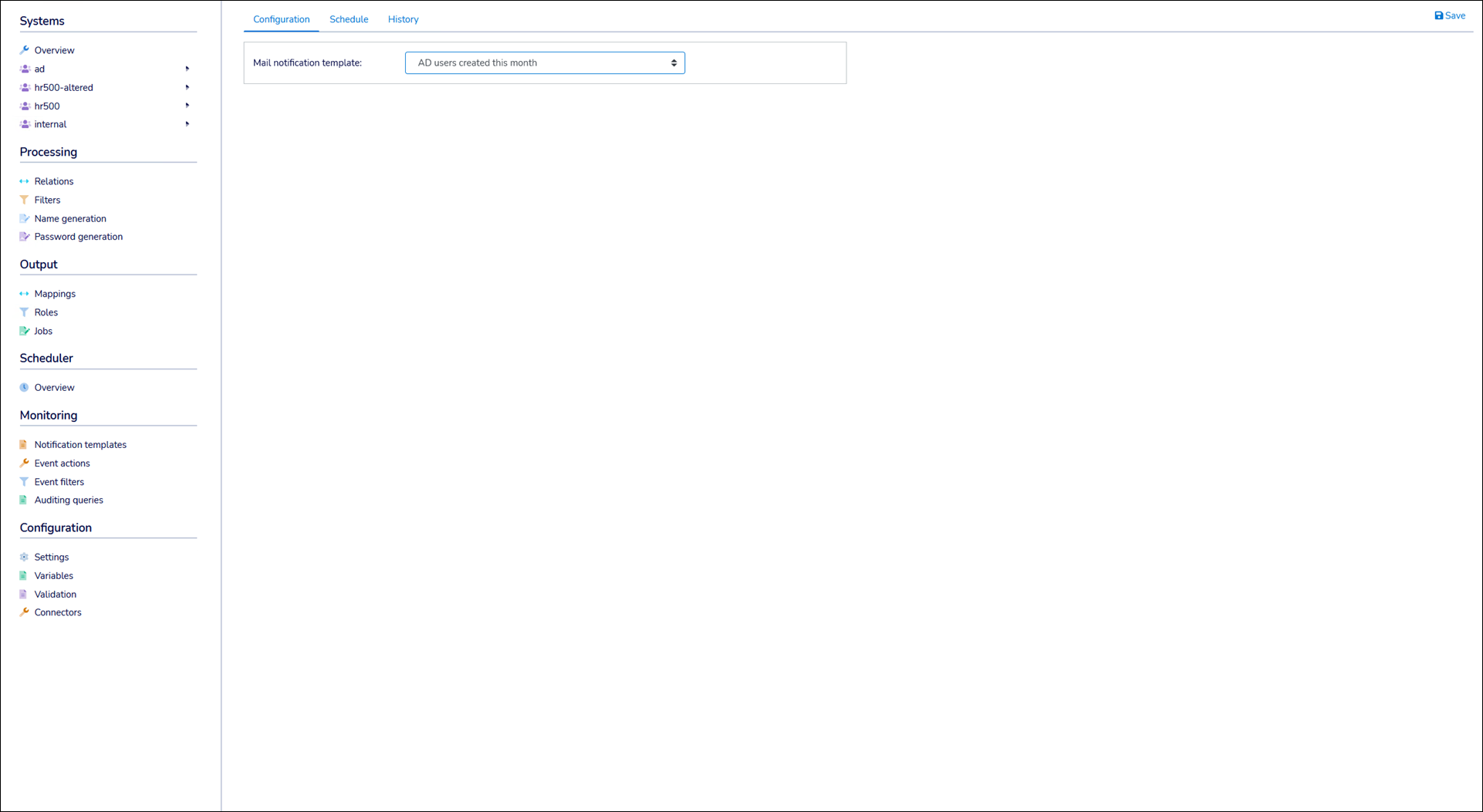
Task: Open the Name generation page
Action: coord(70,218)
